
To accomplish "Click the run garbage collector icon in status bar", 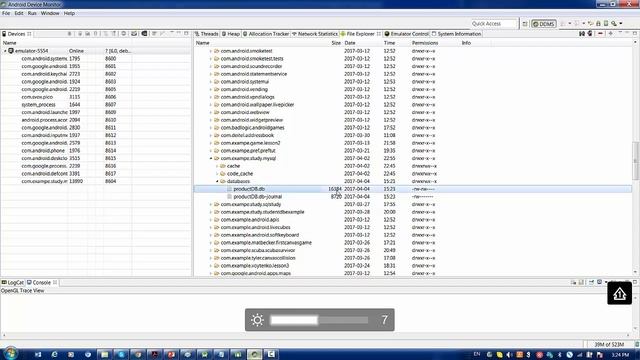I will click(636, 344).
